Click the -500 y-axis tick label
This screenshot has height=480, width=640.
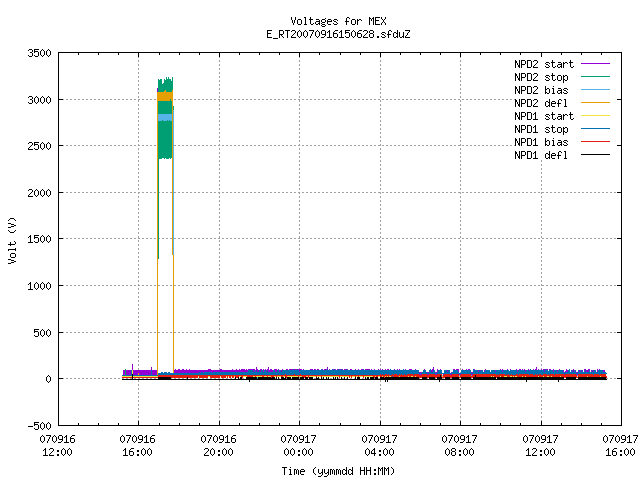pos(39,426)
